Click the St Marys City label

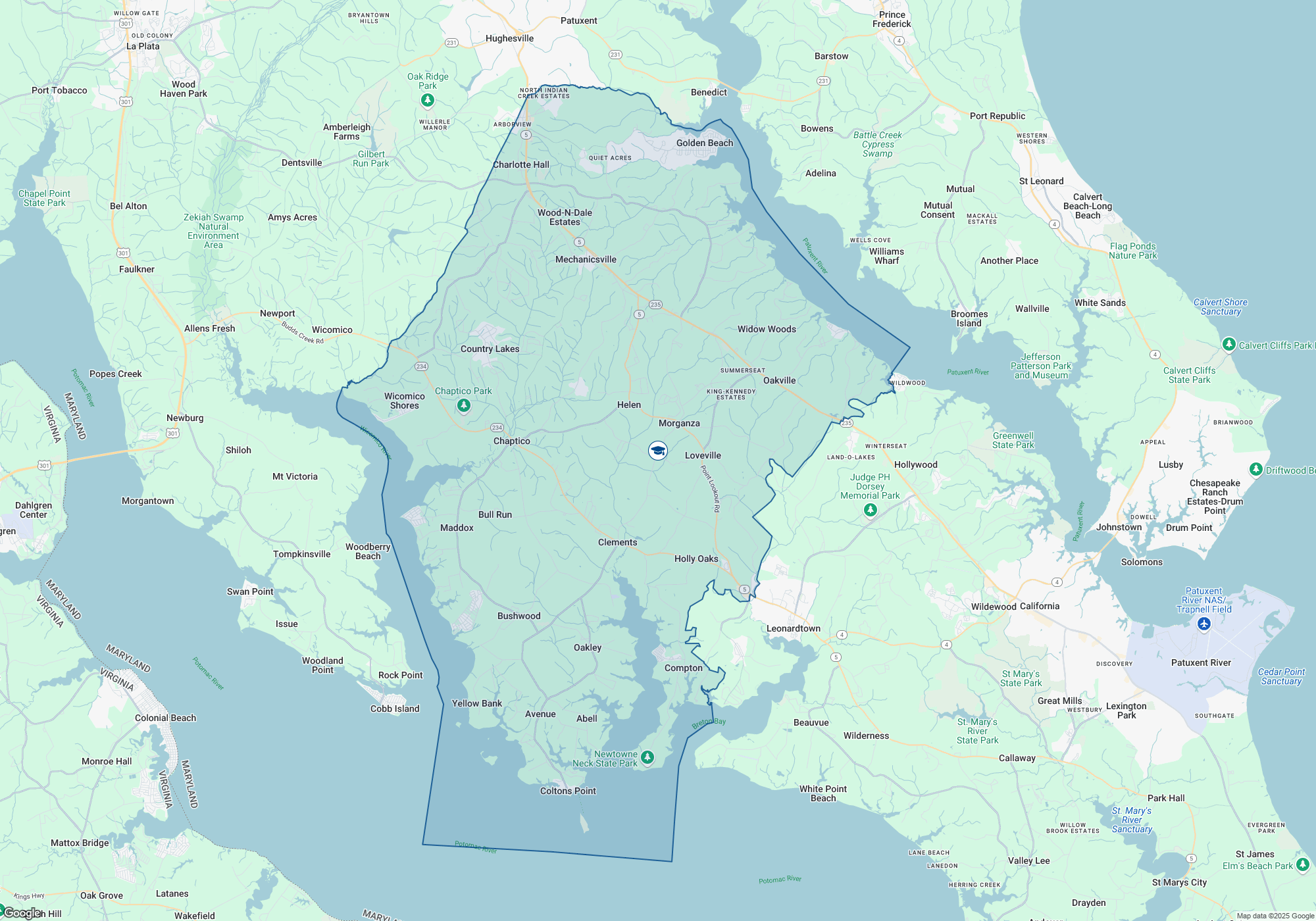click(1179, 882)
